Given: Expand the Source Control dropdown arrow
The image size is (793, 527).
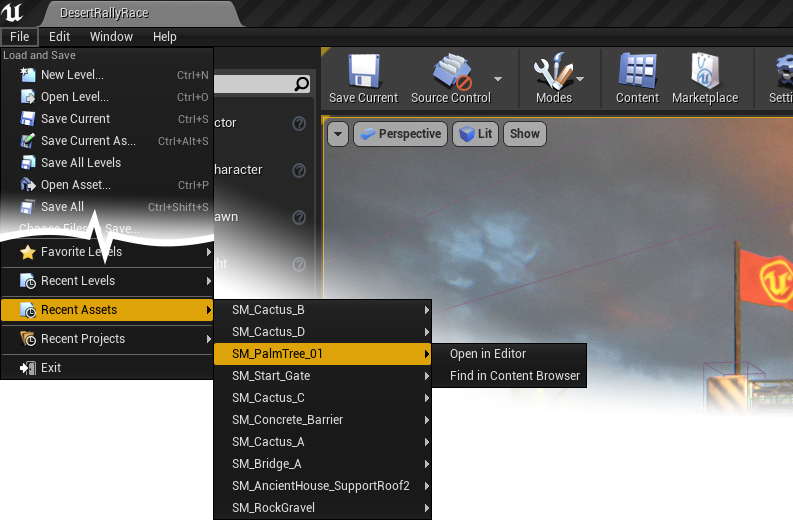Looking at the screenshot, I should coord(497,79).
